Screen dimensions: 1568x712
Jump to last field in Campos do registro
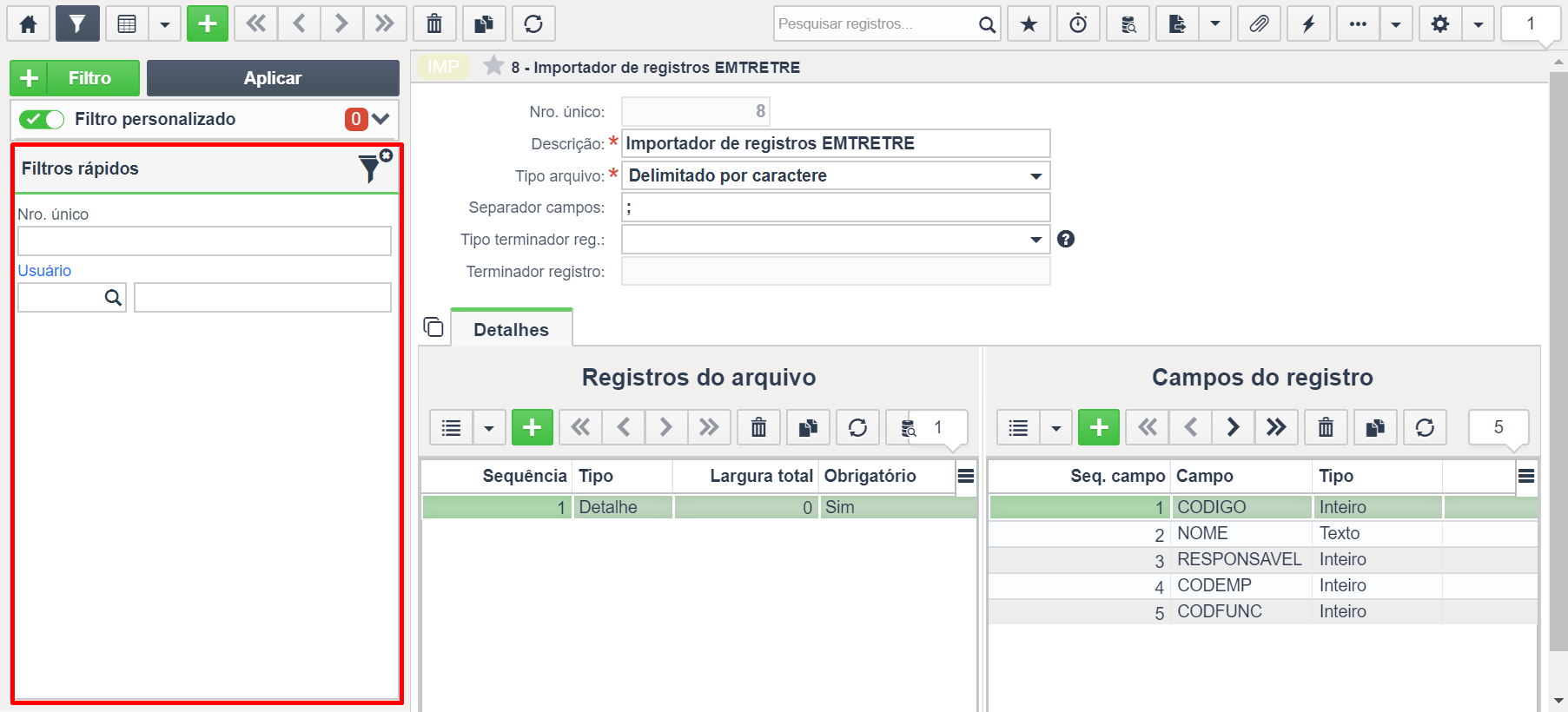(1276, 427)
